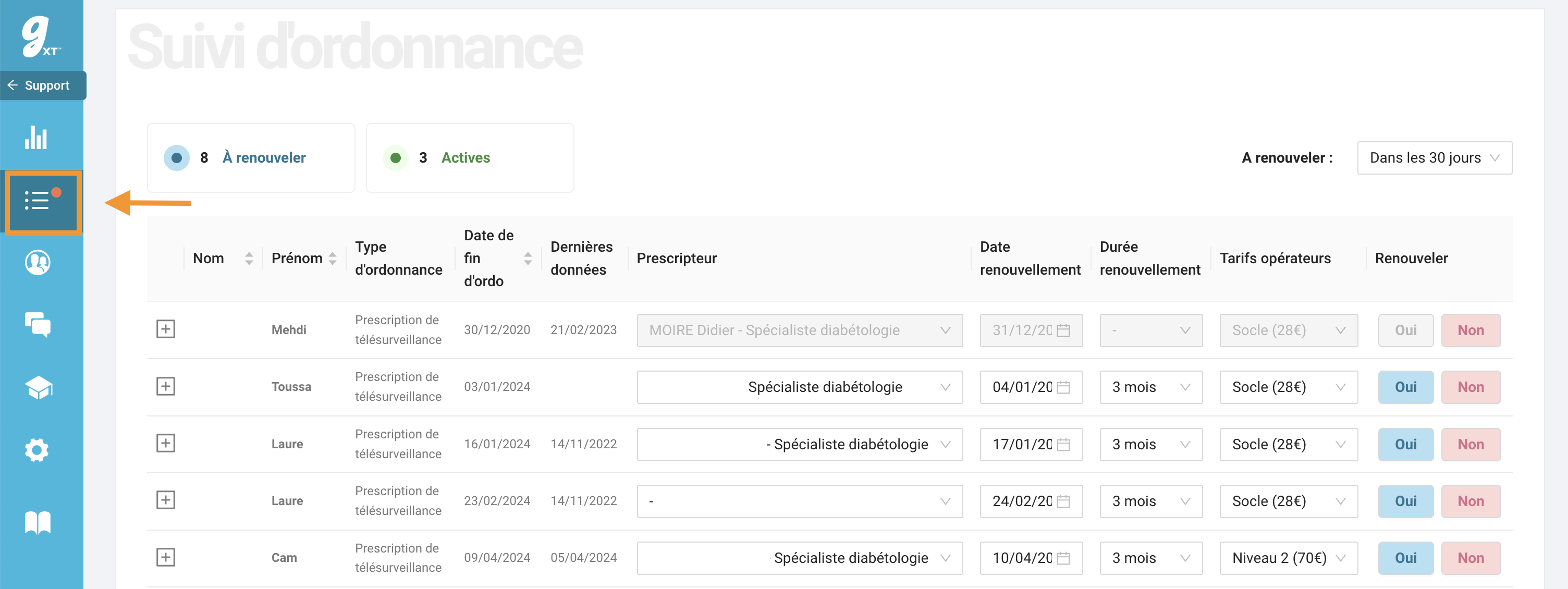
Task: Expand Laure row ending 23/02/2024
Action: coord(166,500)
